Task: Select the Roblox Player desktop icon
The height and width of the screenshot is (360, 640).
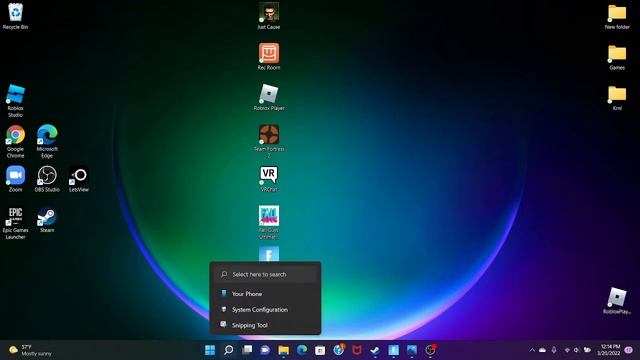Action: pos(269,98)
